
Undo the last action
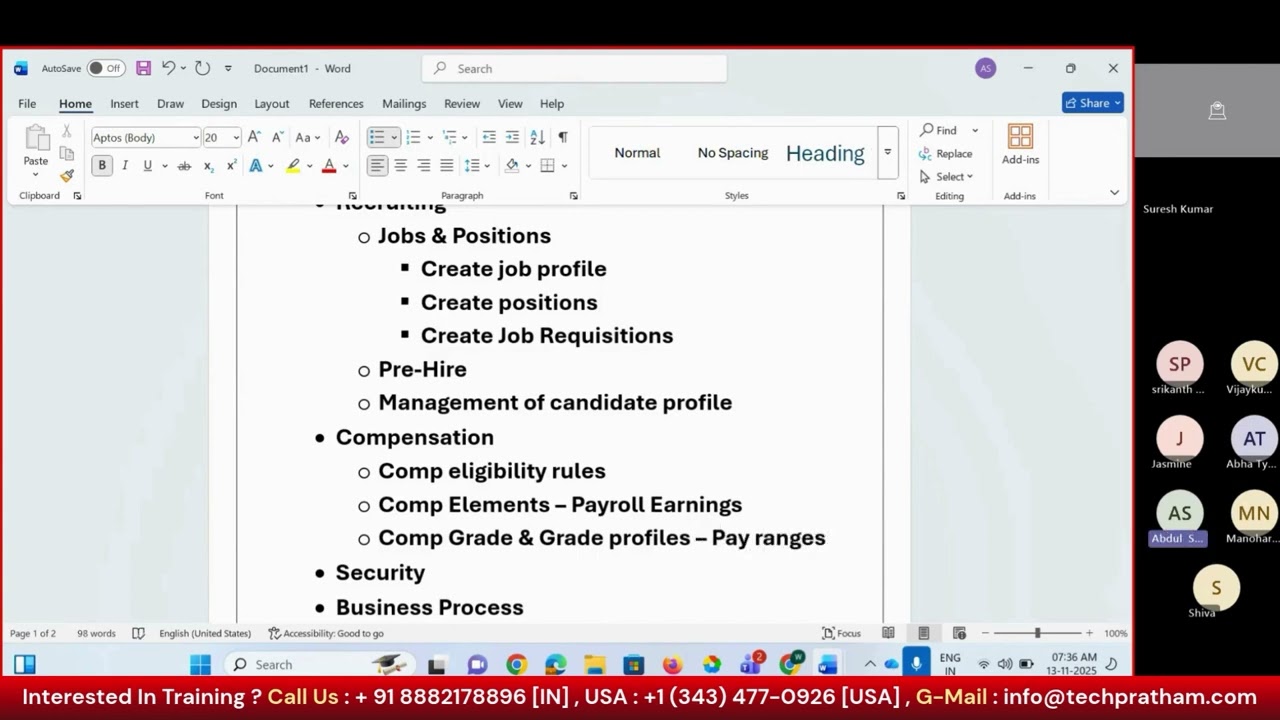(x=168, y=68)
